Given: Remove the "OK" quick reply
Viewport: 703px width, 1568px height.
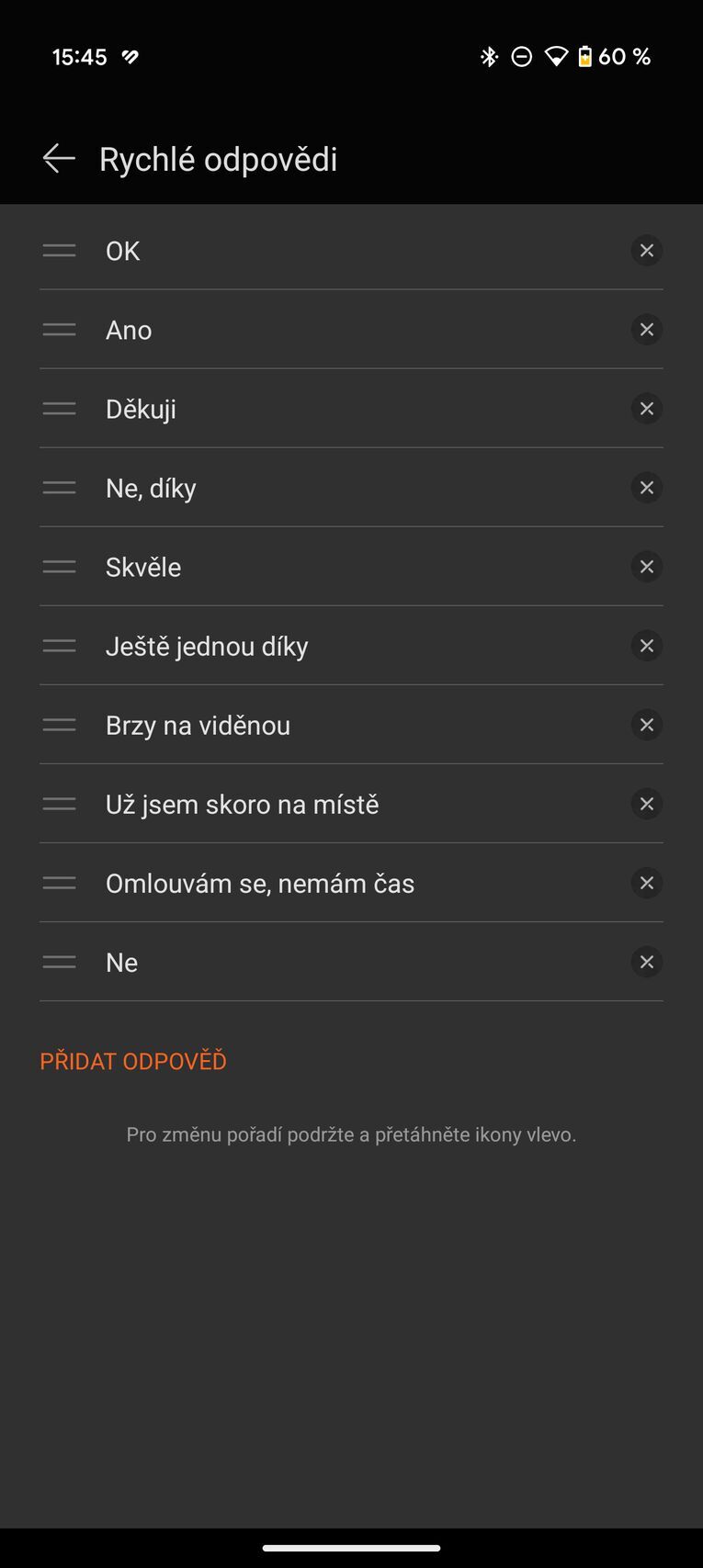Looking at the screenshot, I should coord(647,251).
